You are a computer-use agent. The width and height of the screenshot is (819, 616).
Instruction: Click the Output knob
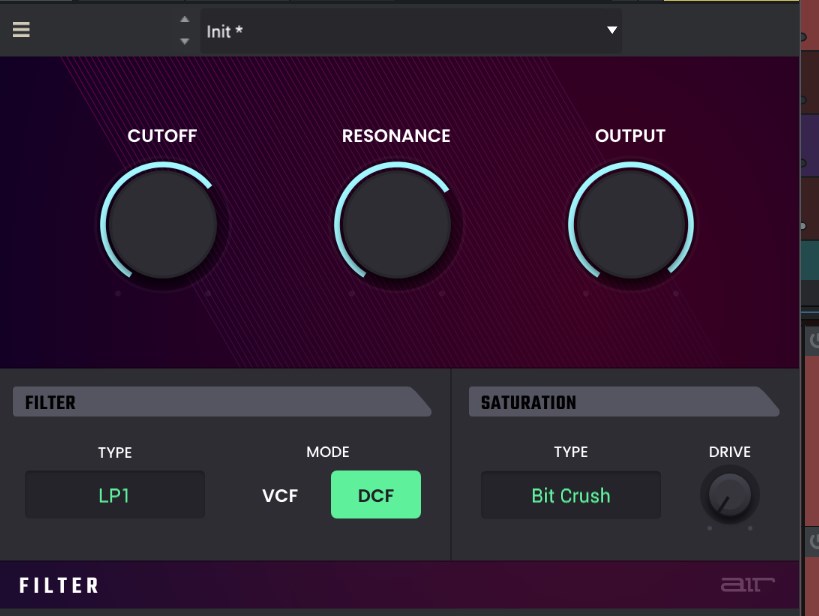click(630, 222)
